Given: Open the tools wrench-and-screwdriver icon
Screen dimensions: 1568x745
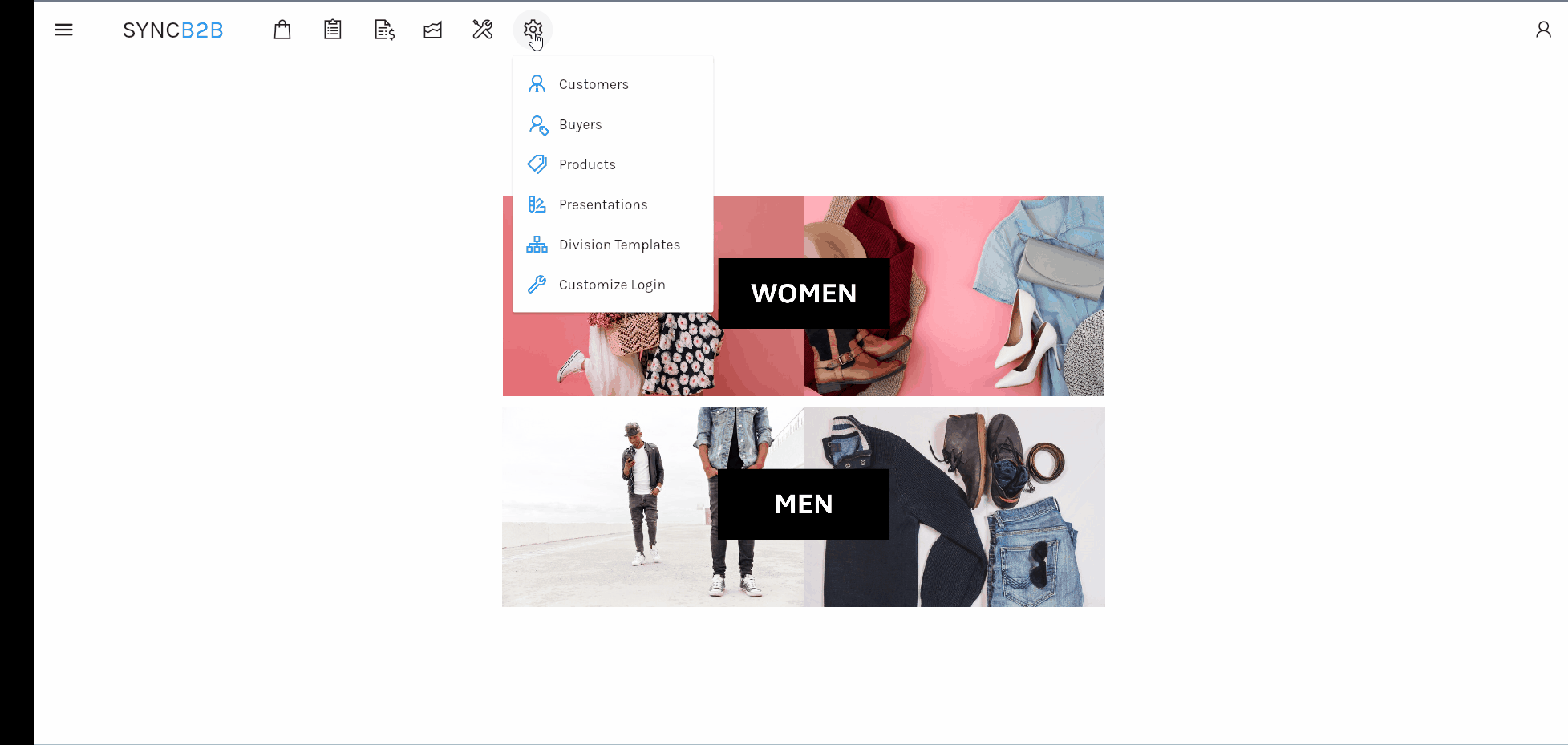Looking at the screenshot, I should tap(483, 30).
